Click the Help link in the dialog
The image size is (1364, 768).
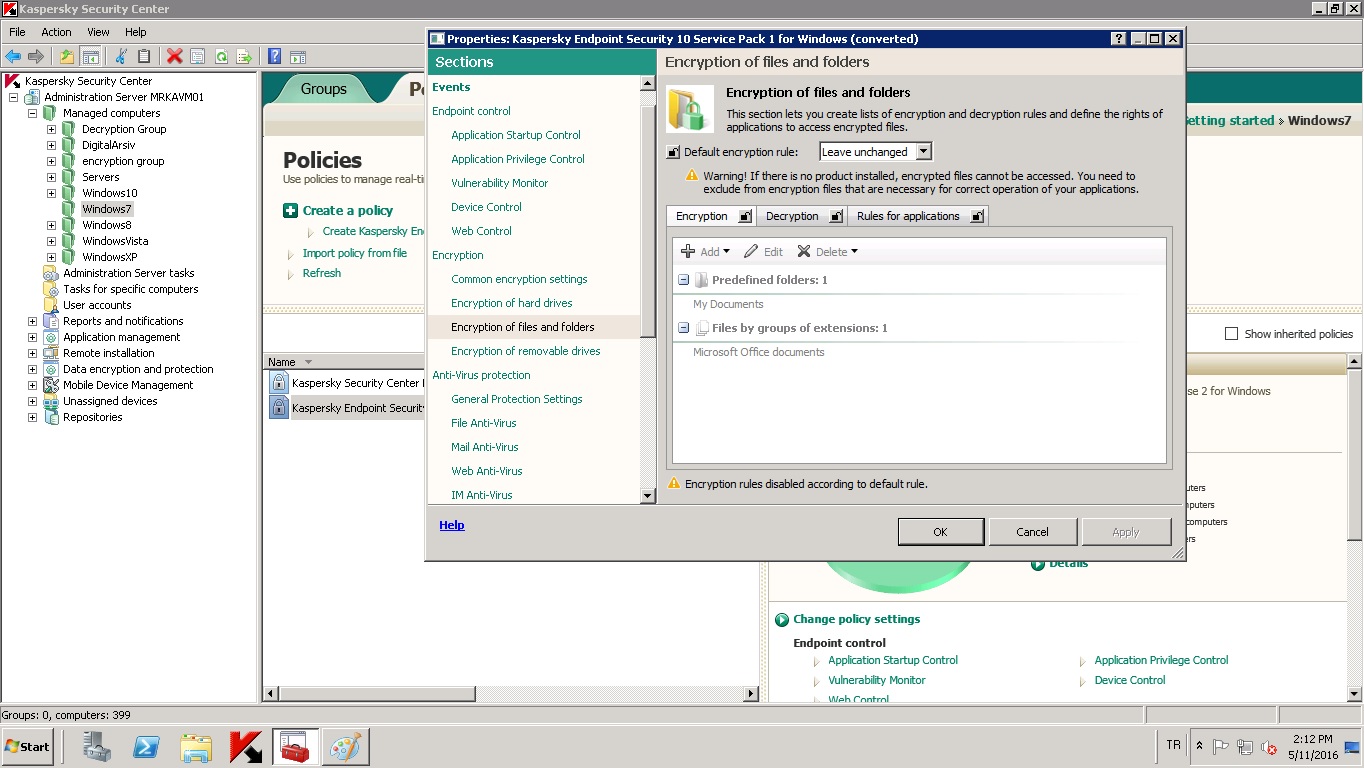452,525
